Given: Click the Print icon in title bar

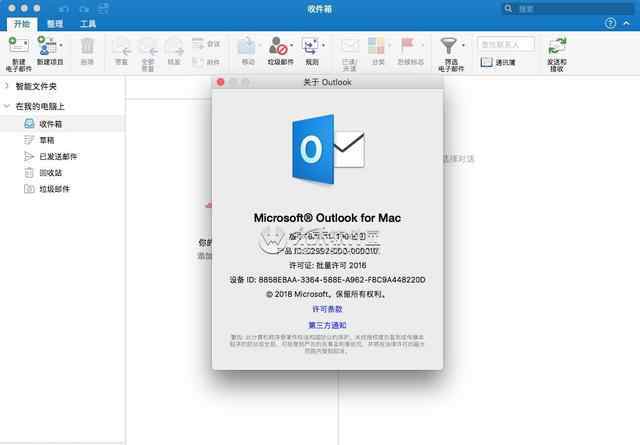Looking at the screenshot, I should (104, 8).
